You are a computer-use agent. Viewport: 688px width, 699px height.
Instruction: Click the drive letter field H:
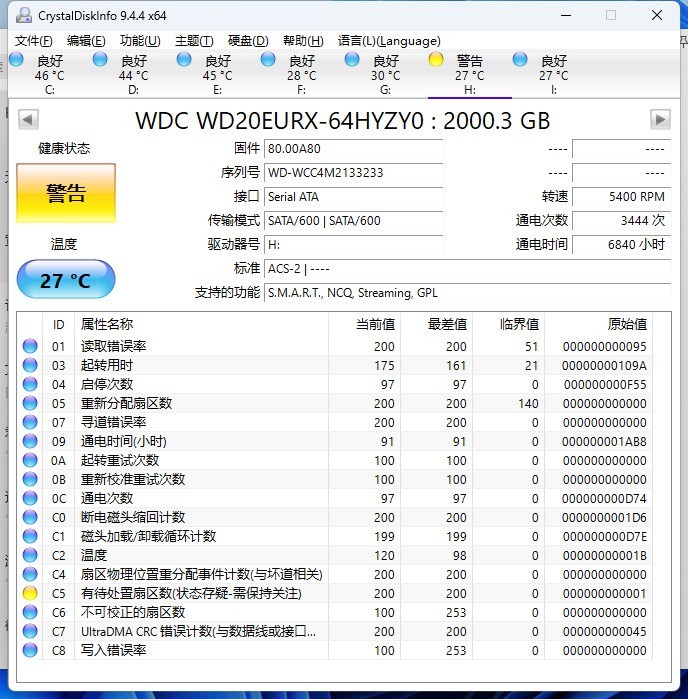point(354,245)
